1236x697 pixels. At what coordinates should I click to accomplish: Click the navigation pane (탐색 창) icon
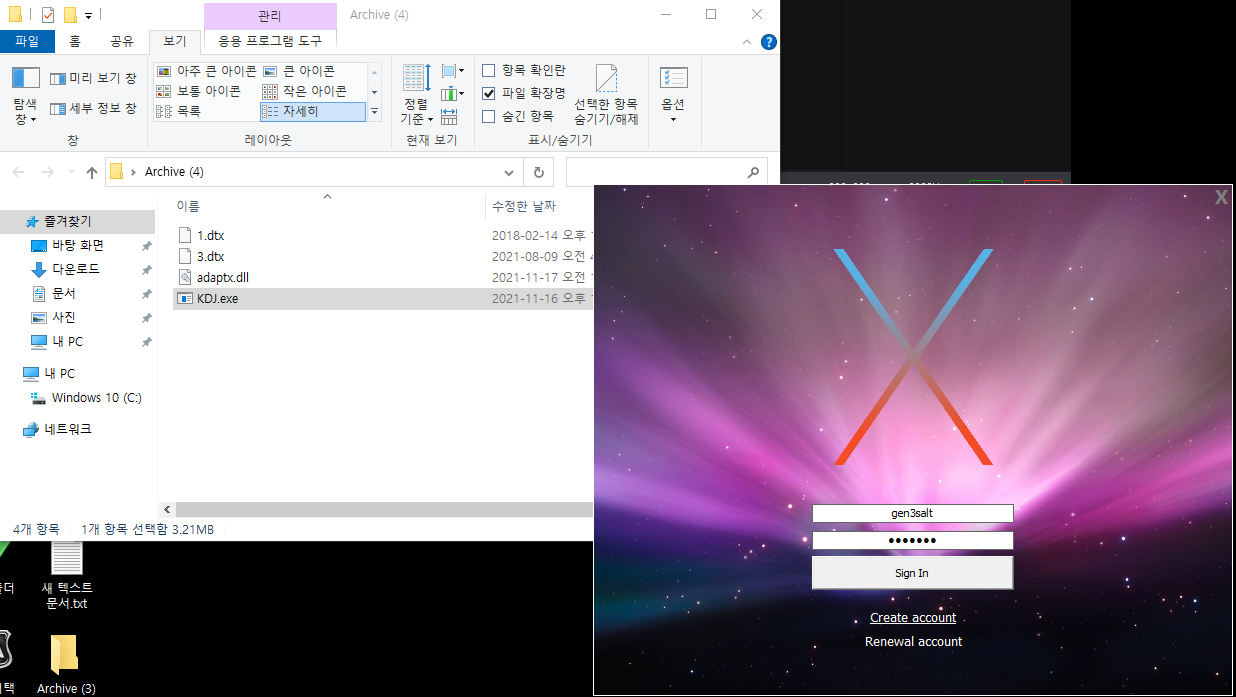point(25,80)
